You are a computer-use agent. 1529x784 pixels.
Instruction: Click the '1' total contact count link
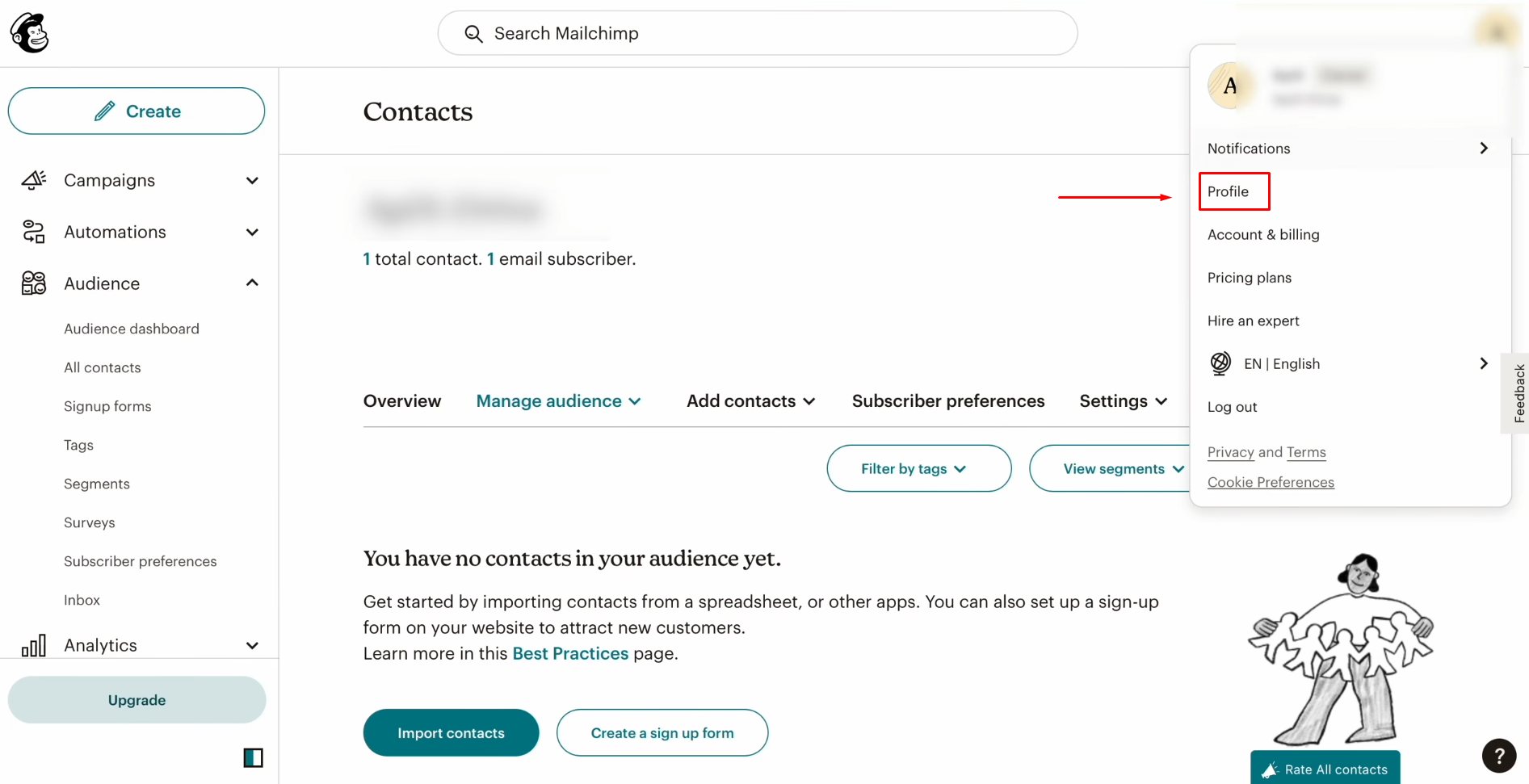coord(367,259)
